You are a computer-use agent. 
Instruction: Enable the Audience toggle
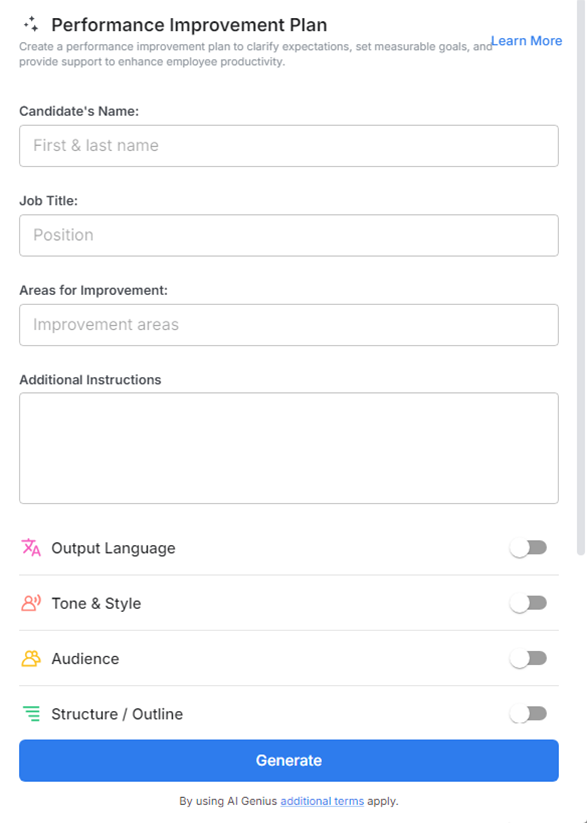point(528,658)
